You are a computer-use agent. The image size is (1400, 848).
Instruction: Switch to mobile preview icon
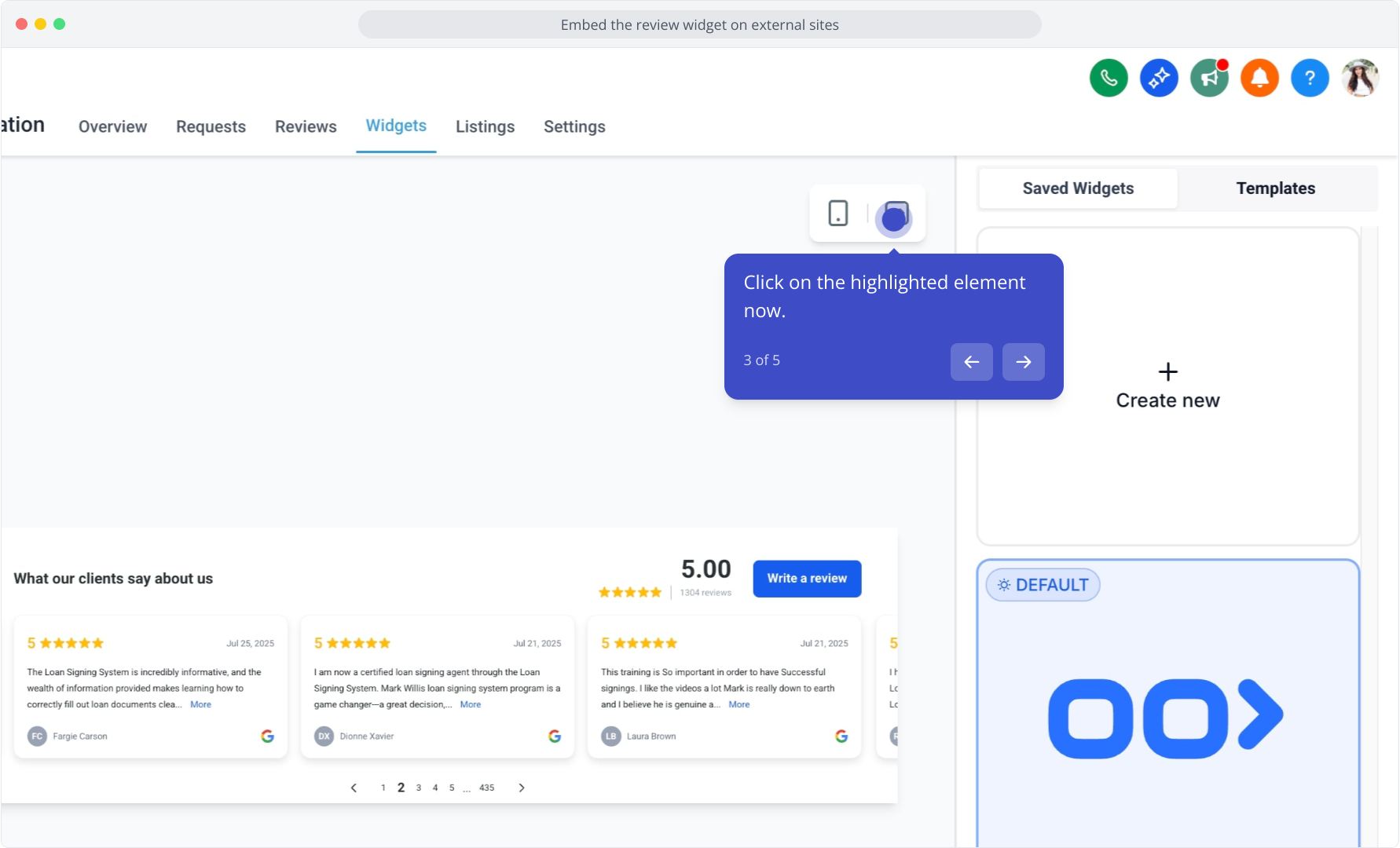tap(838, 213)
